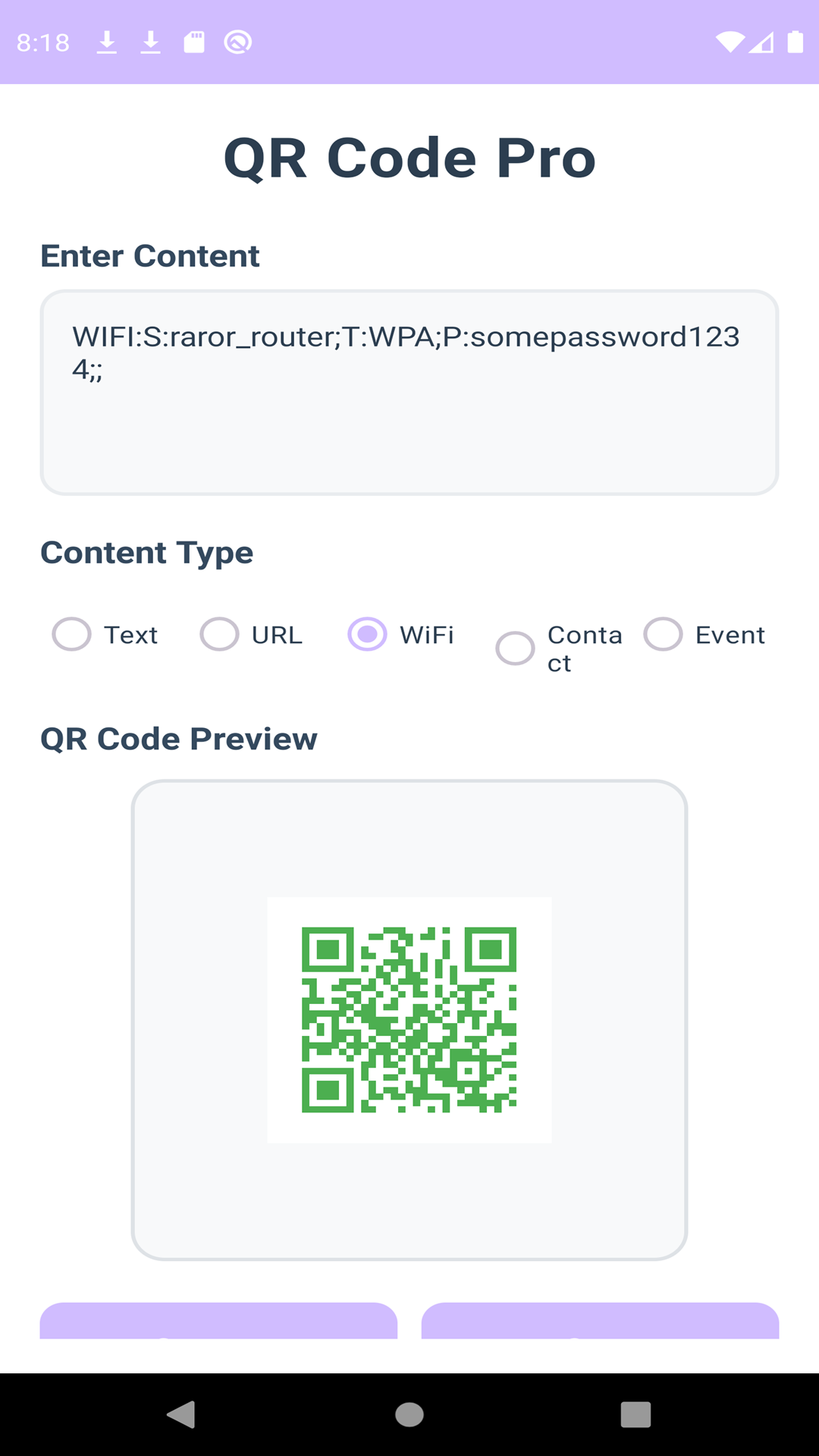Image resolution: width=819 pixels, height=1456 pixels.
Task: Tap the Wi-Fi signal status icon
Action: pyautogui.click(x=730, y=42)
